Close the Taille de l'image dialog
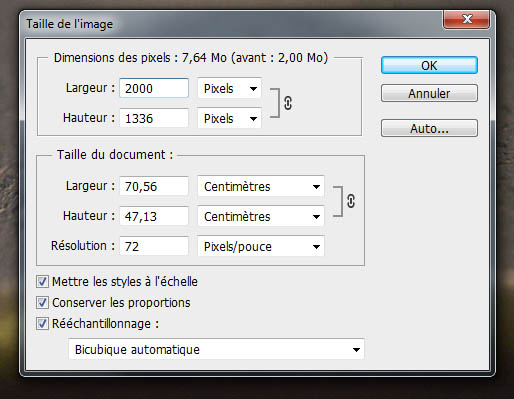The height and width of the screenshot is (399, 514). coord(467,19)
